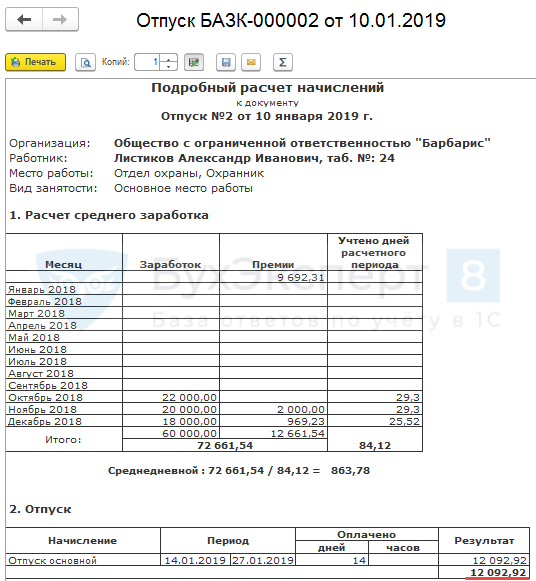Increase copies count with the up arrow
Screen dimensions: 536x581
169,58
